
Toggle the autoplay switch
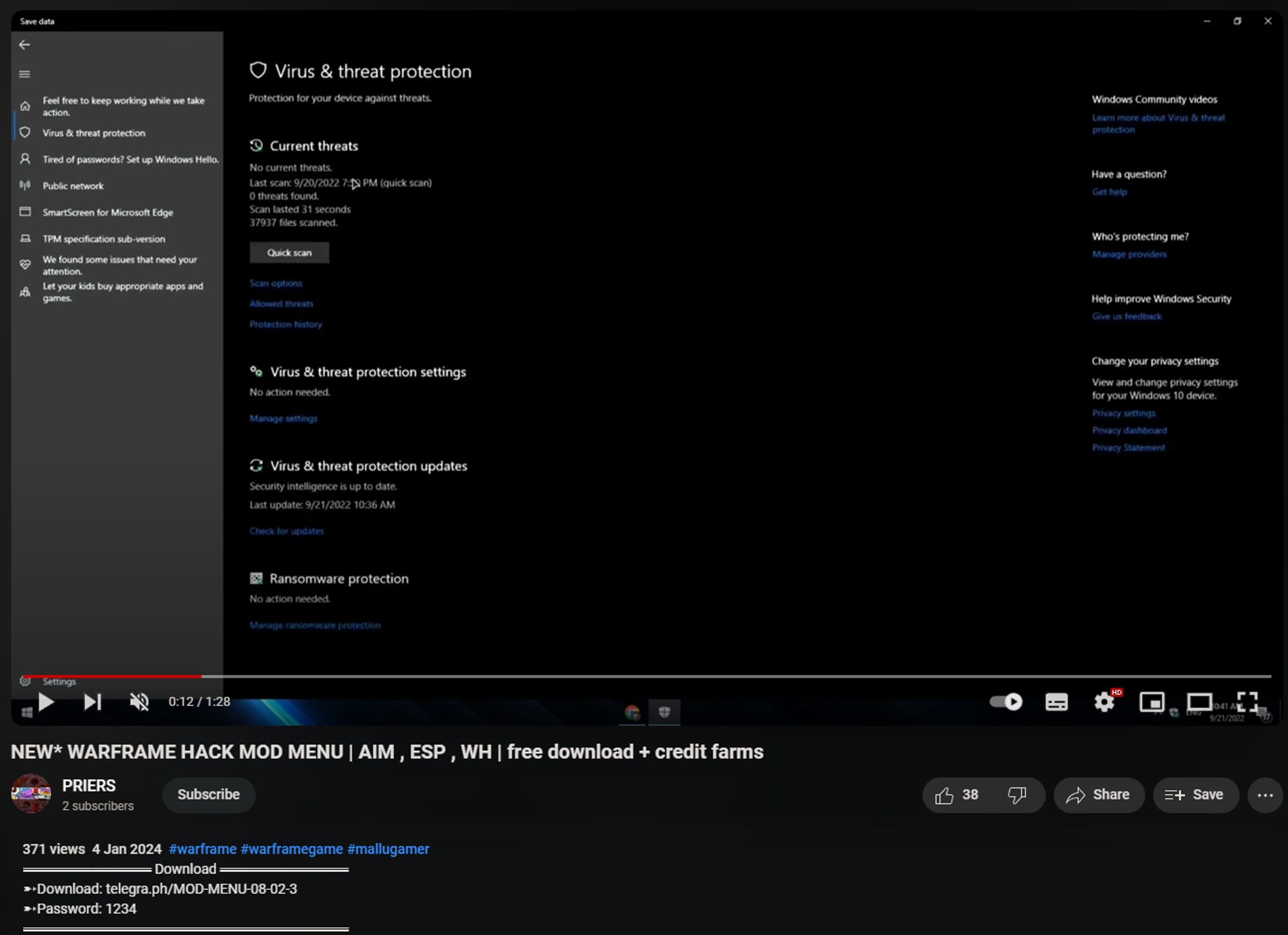pos(1007,702)
